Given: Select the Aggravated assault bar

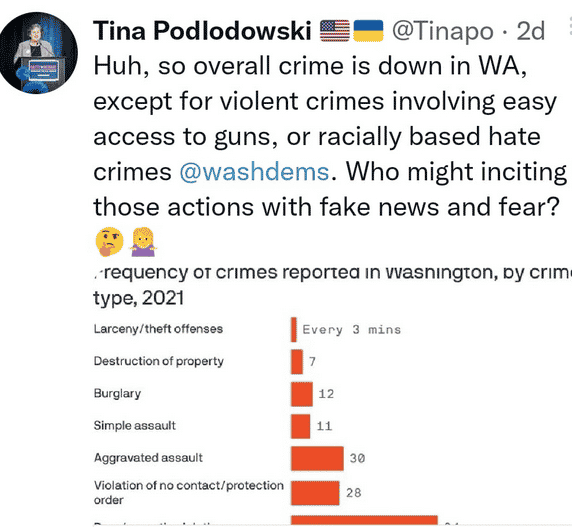Looking at the screenshot, I should tap(317, 458).
